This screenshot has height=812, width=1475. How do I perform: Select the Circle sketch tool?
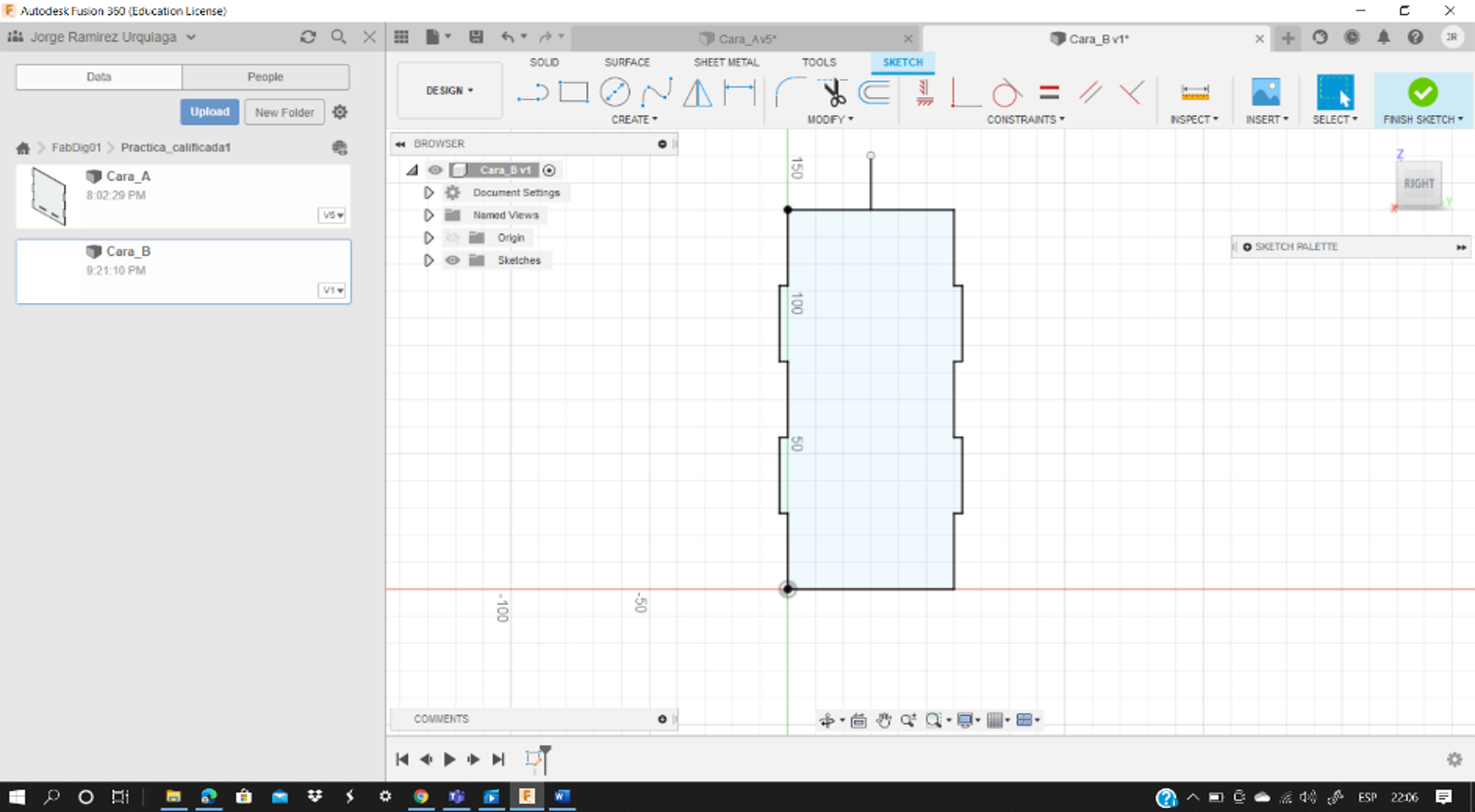[x=615, y=93]
